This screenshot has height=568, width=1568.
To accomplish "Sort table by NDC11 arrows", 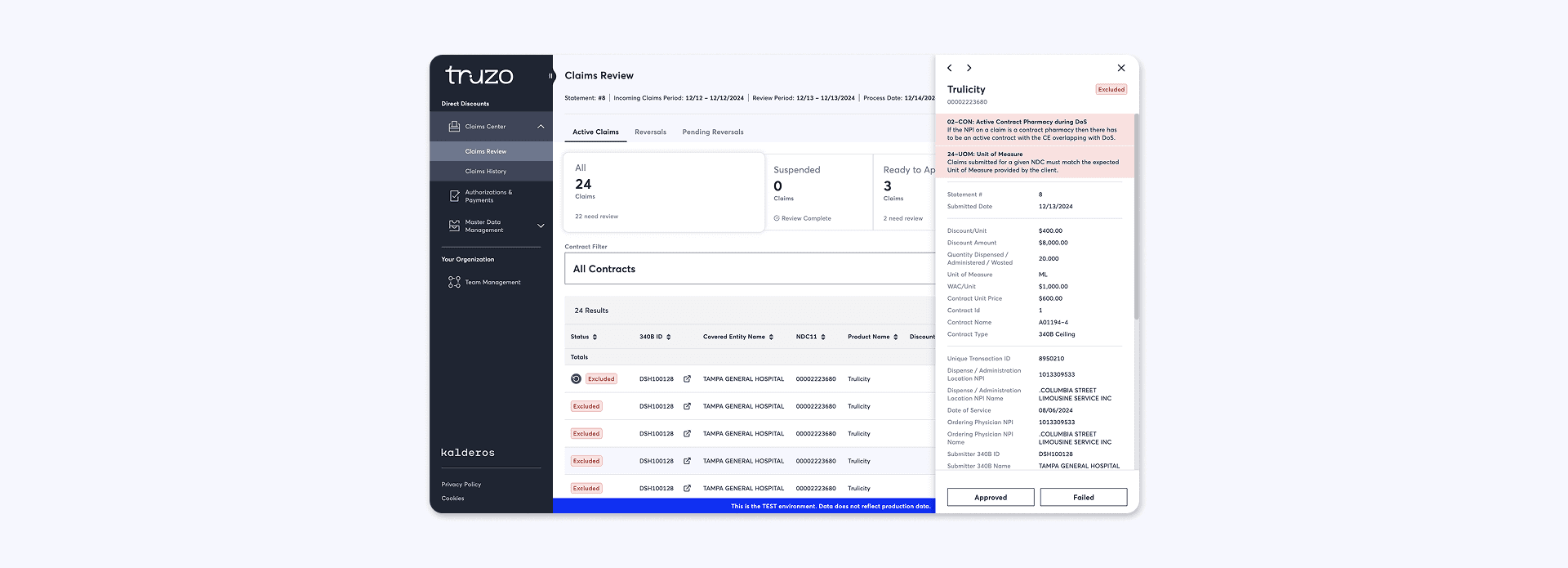I will [823, 337].
